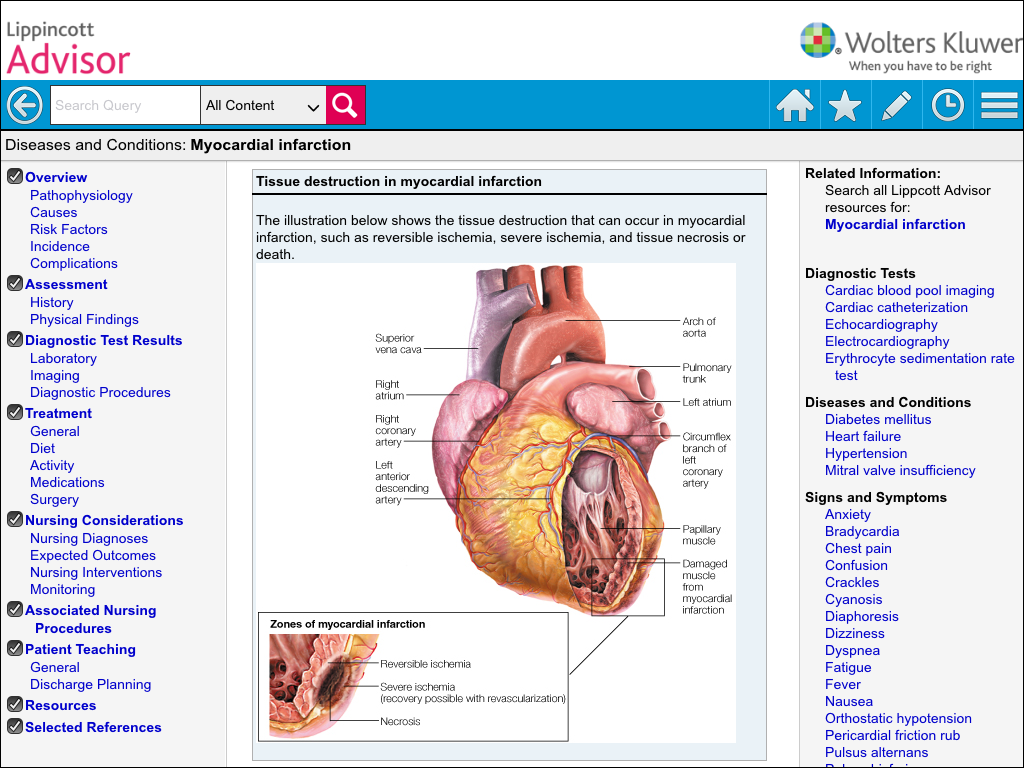
Task: Open the All Content dropdown
Action: click(263, 105)
